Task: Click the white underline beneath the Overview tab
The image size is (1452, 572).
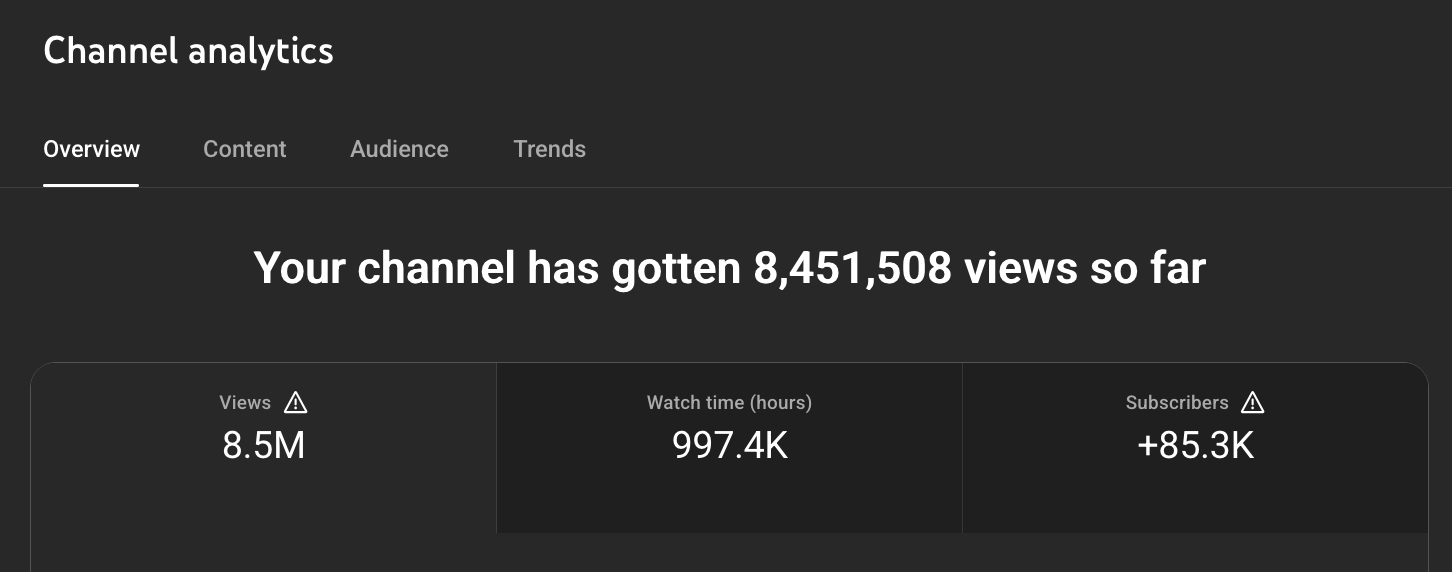Action: (x=91, y=184)
